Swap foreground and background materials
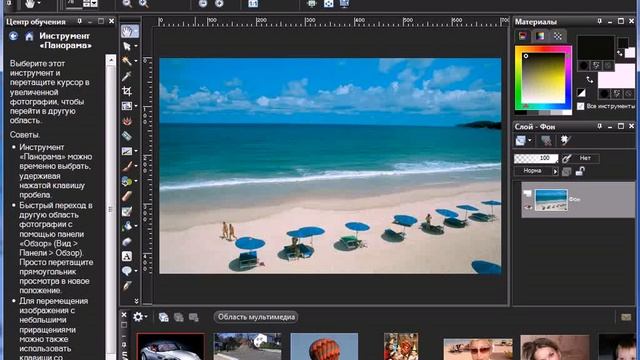 click(589, 79)
